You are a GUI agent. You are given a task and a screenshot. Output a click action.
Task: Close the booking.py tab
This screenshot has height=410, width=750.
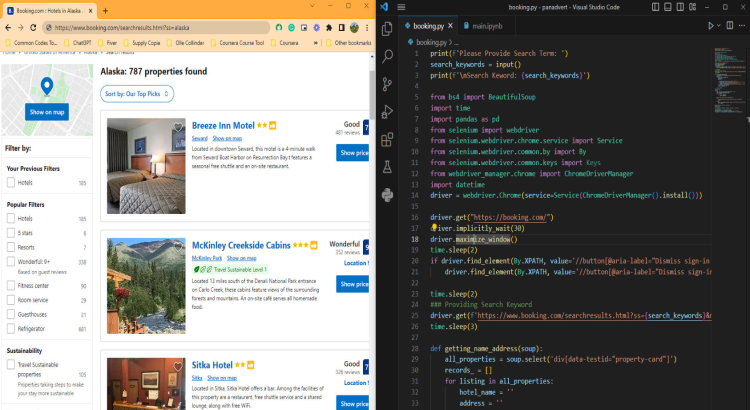pos(450,26)
